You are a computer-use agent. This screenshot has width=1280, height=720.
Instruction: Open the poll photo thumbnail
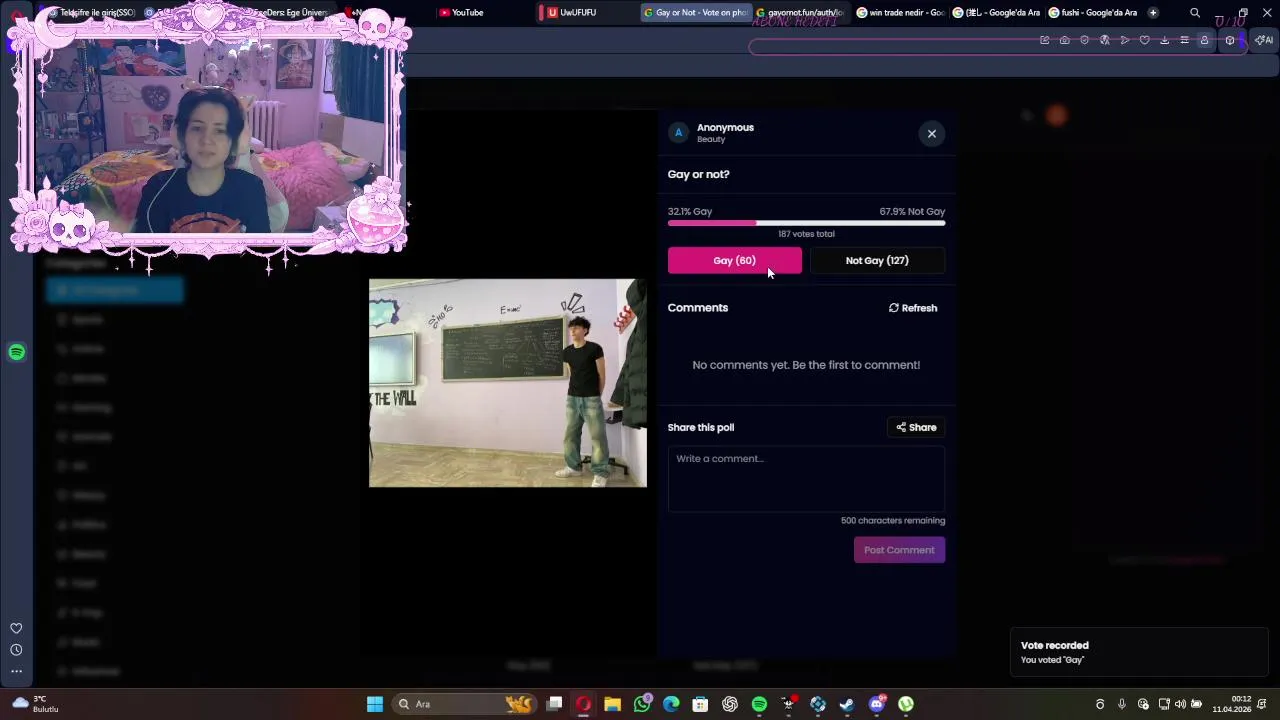(x=508, y=383)
